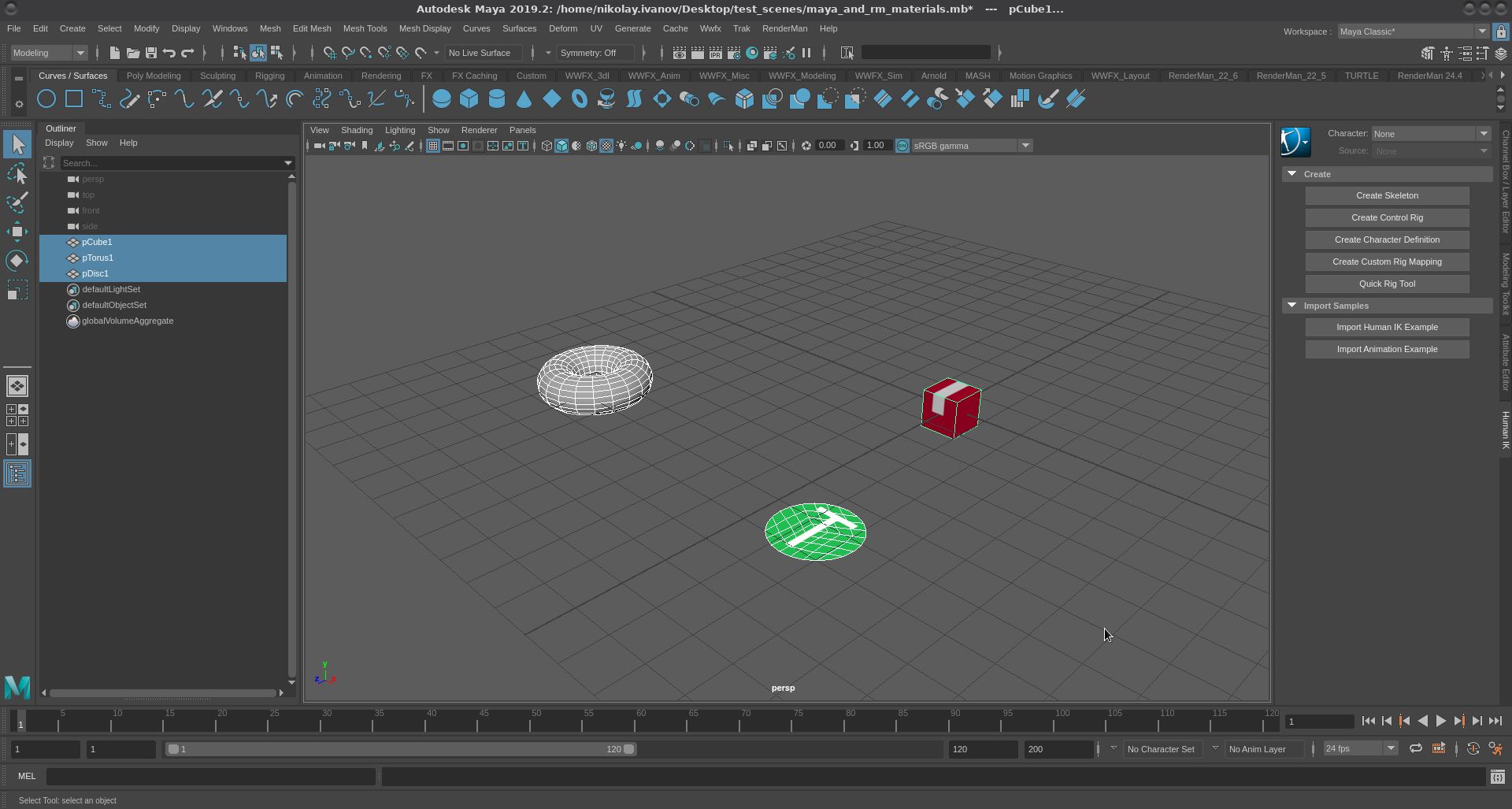Open the Maya Classic workspace dropdown
The width and height of the screenshot is (1512, 809).
[x=1484, y=31]
